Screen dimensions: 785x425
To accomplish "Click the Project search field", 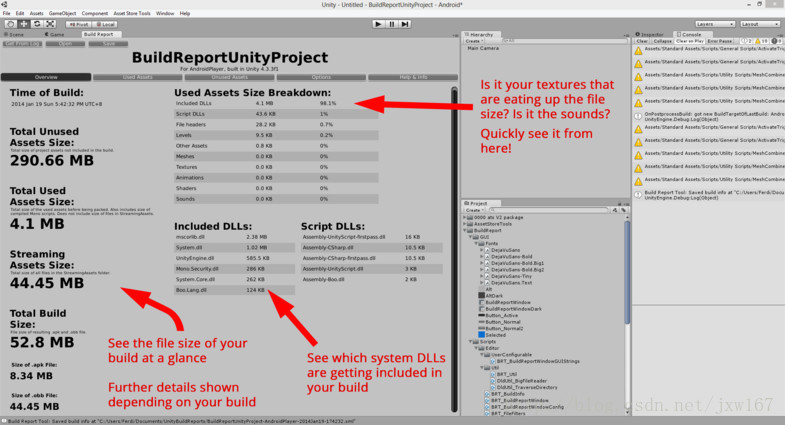I will click(548, 210).
